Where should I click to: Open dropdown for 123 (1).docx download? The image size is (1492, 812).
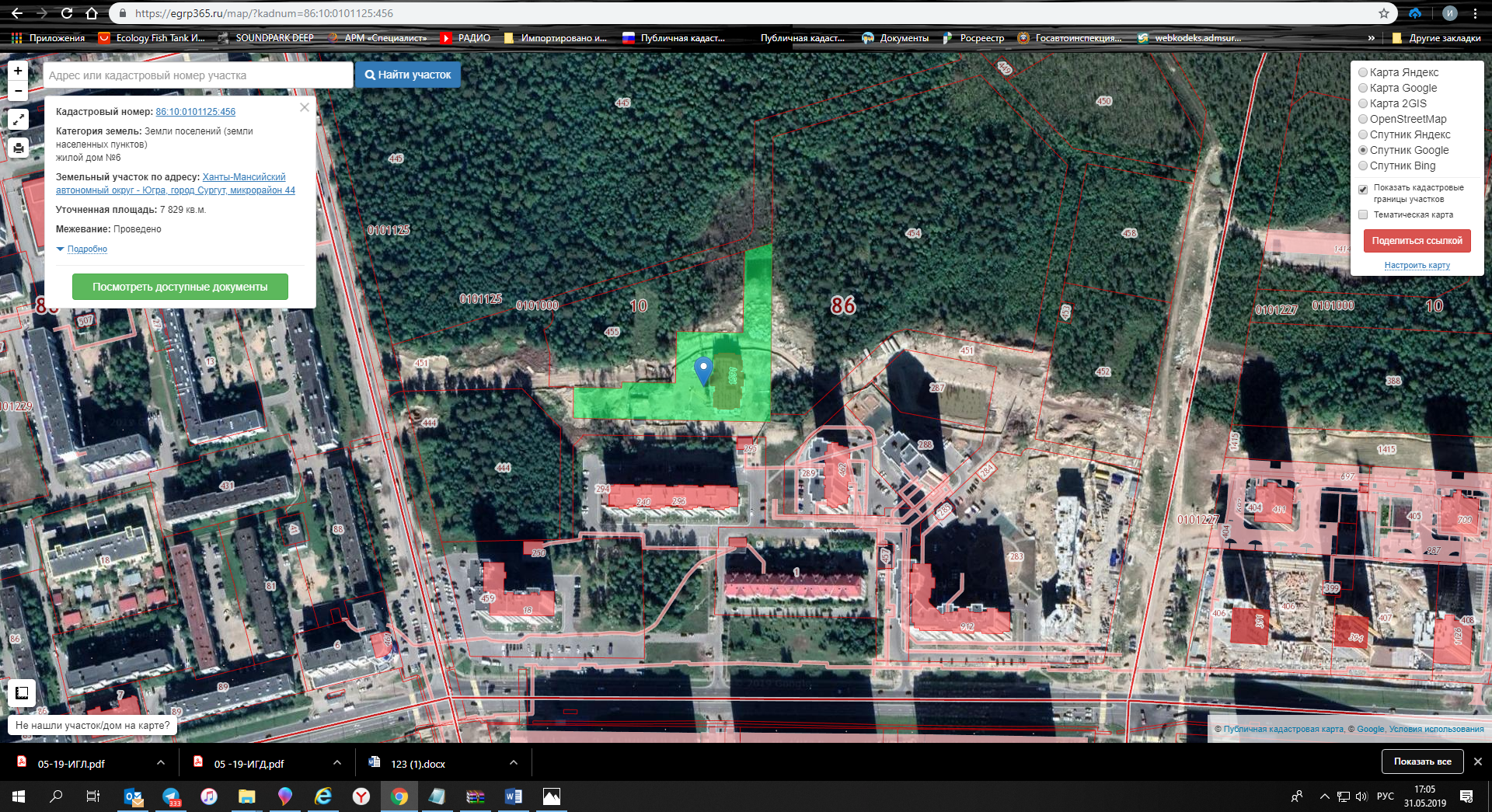[x=514, y=763]
